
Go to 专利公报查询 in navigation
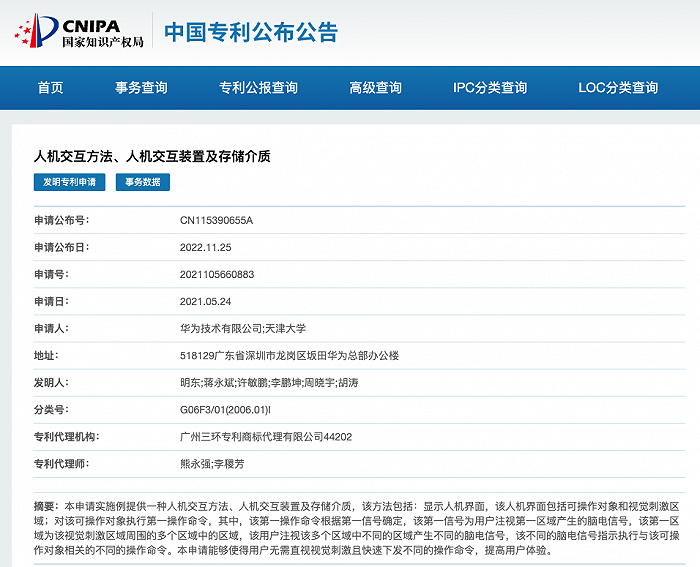pyautogui.click(x=258, y=88)
